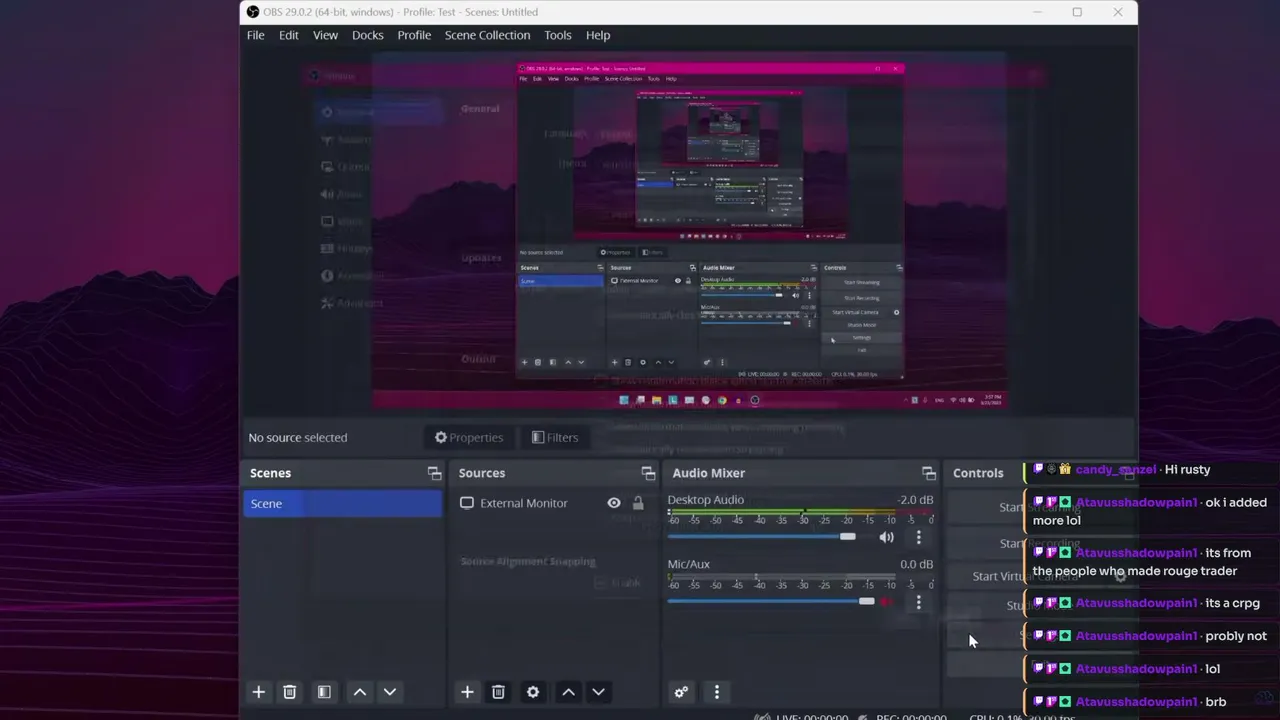1280x720 pixels.
Task: Add a new source with the plus icon
Action: [x=467, y=692]
